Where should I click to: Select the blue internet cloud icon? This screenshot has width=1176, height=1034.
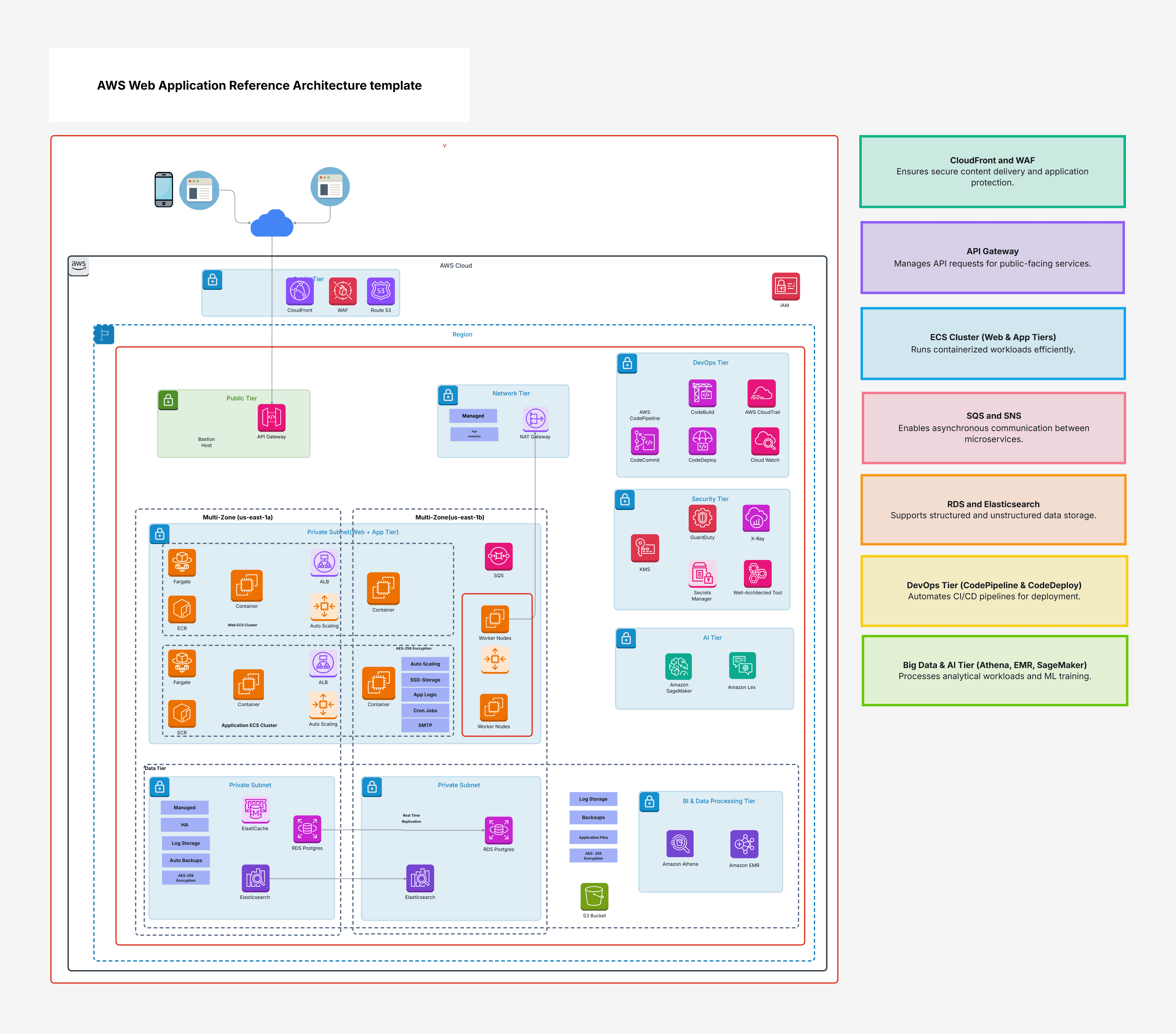pyautogui.click(x=272, y=223)
